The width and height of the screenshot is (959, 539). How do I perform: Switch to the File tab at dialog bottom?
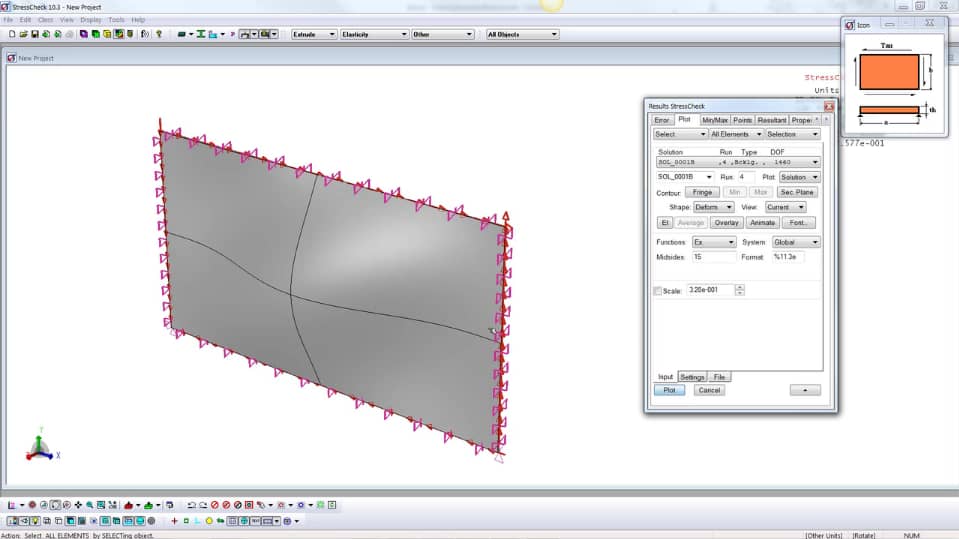[x=719, y=377]
